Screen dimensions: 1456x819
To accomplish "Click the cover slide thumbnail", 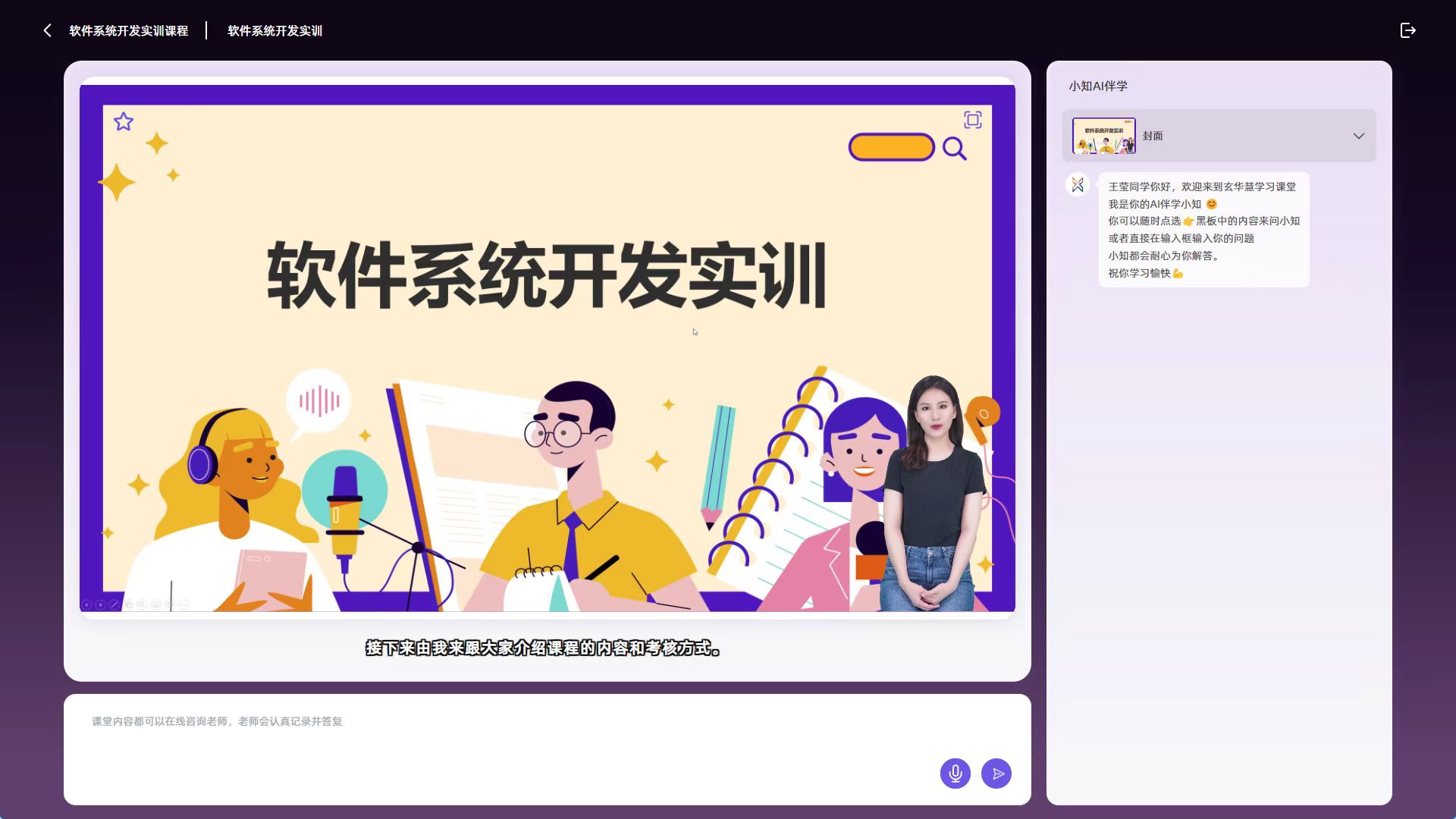I will click(1103, 136).
